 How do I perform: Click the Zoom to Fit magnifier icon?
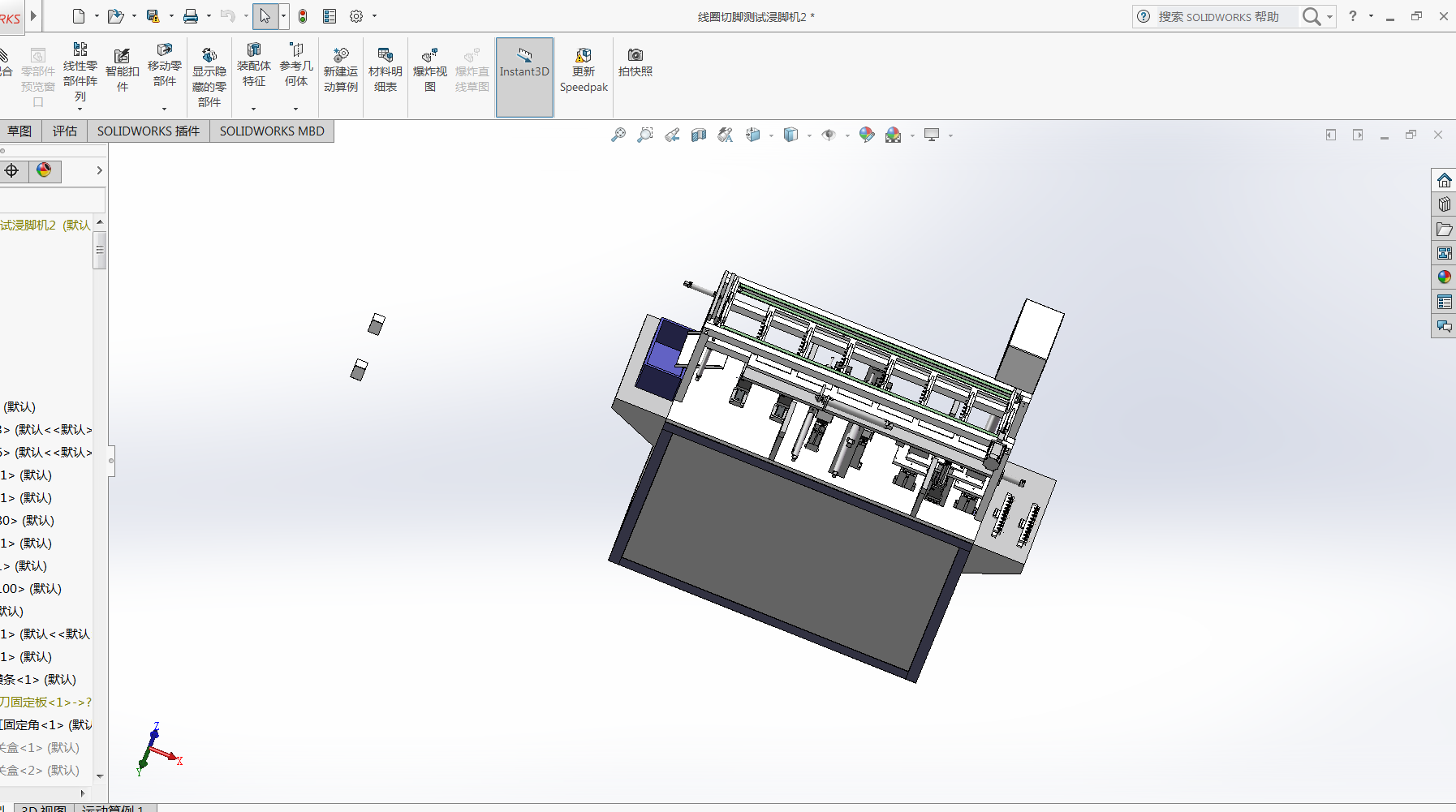tap(618, 135)
